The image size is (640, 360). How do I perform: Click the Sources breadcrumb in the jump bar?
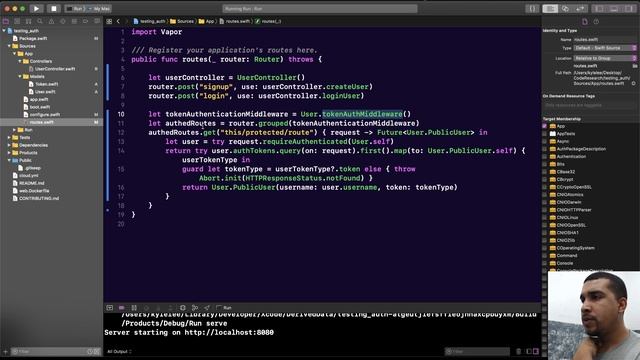tap(182, 21)
